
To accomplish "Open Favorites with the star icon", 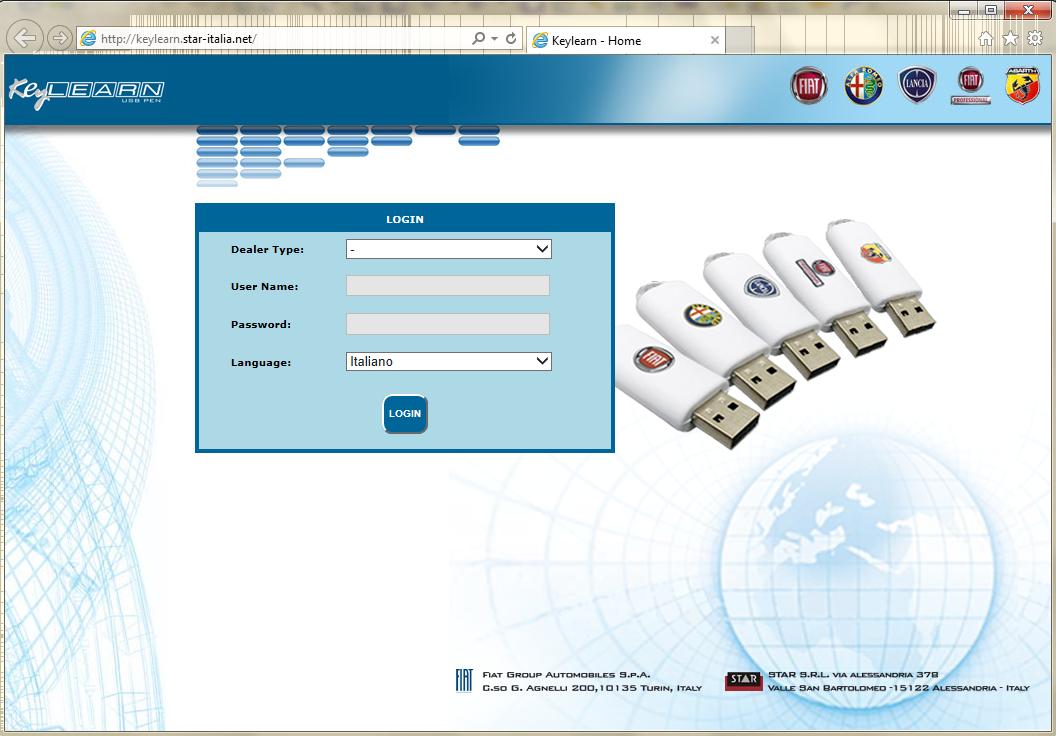I will 1010,38.
